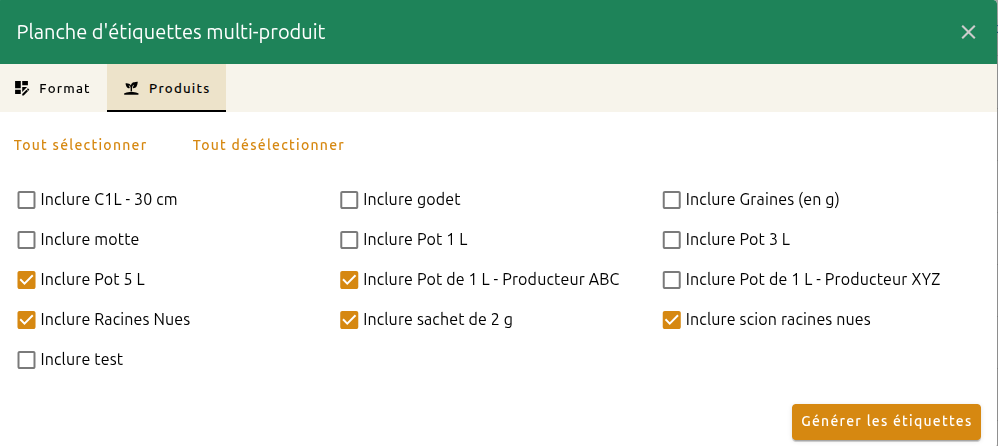The image size is (998, 446).
Task: Click the dialog title 'Planche d'étiquettes multi-produit'
Action: tap(171, 32)
